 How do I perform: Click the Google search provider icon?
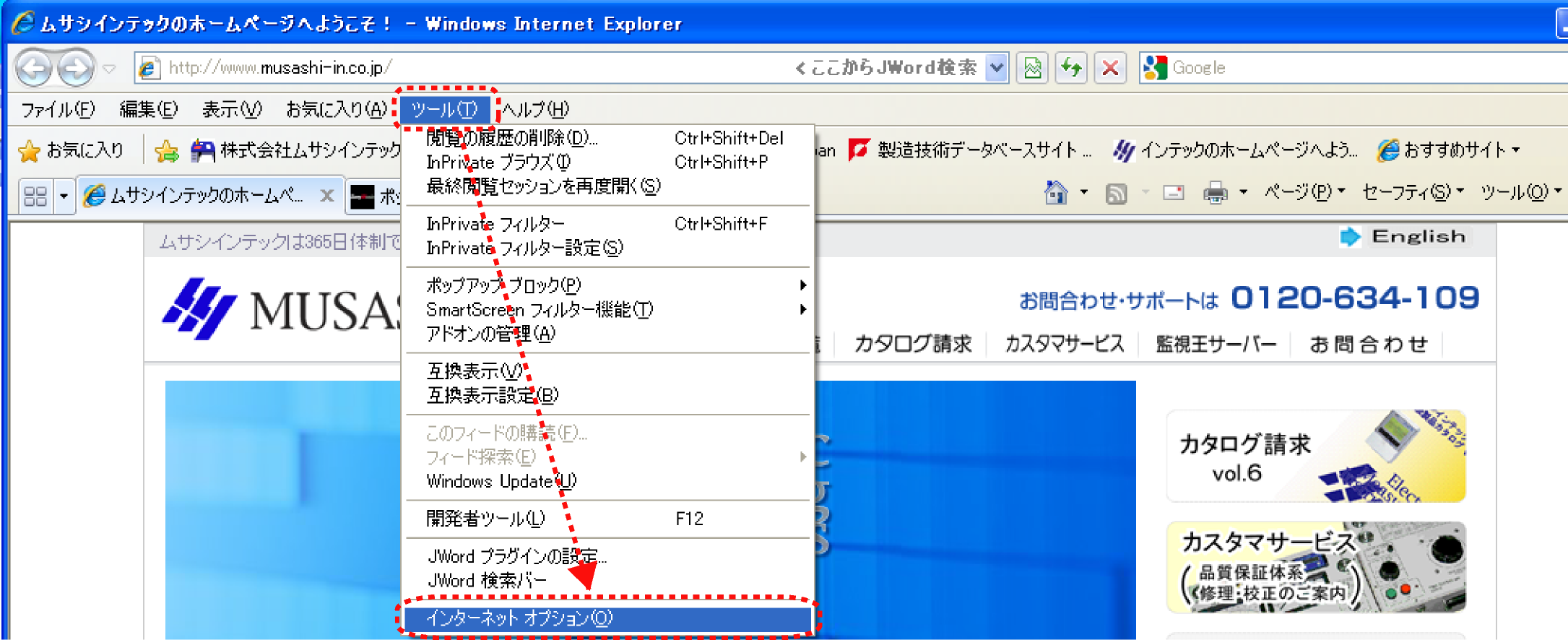(1155, 68)
